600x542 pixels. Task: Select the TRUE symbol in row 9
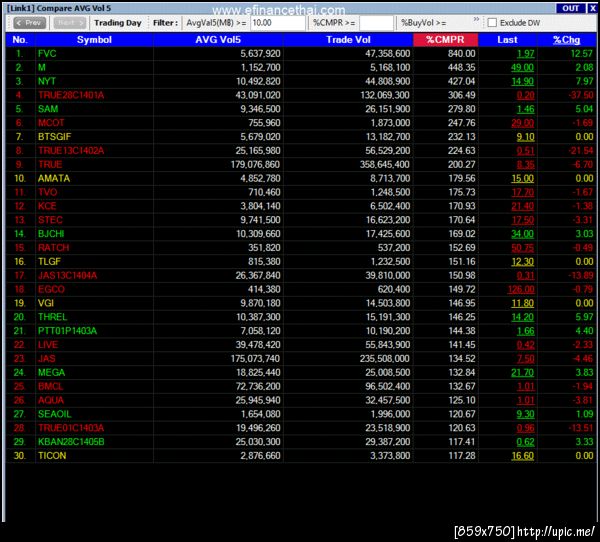50,164
